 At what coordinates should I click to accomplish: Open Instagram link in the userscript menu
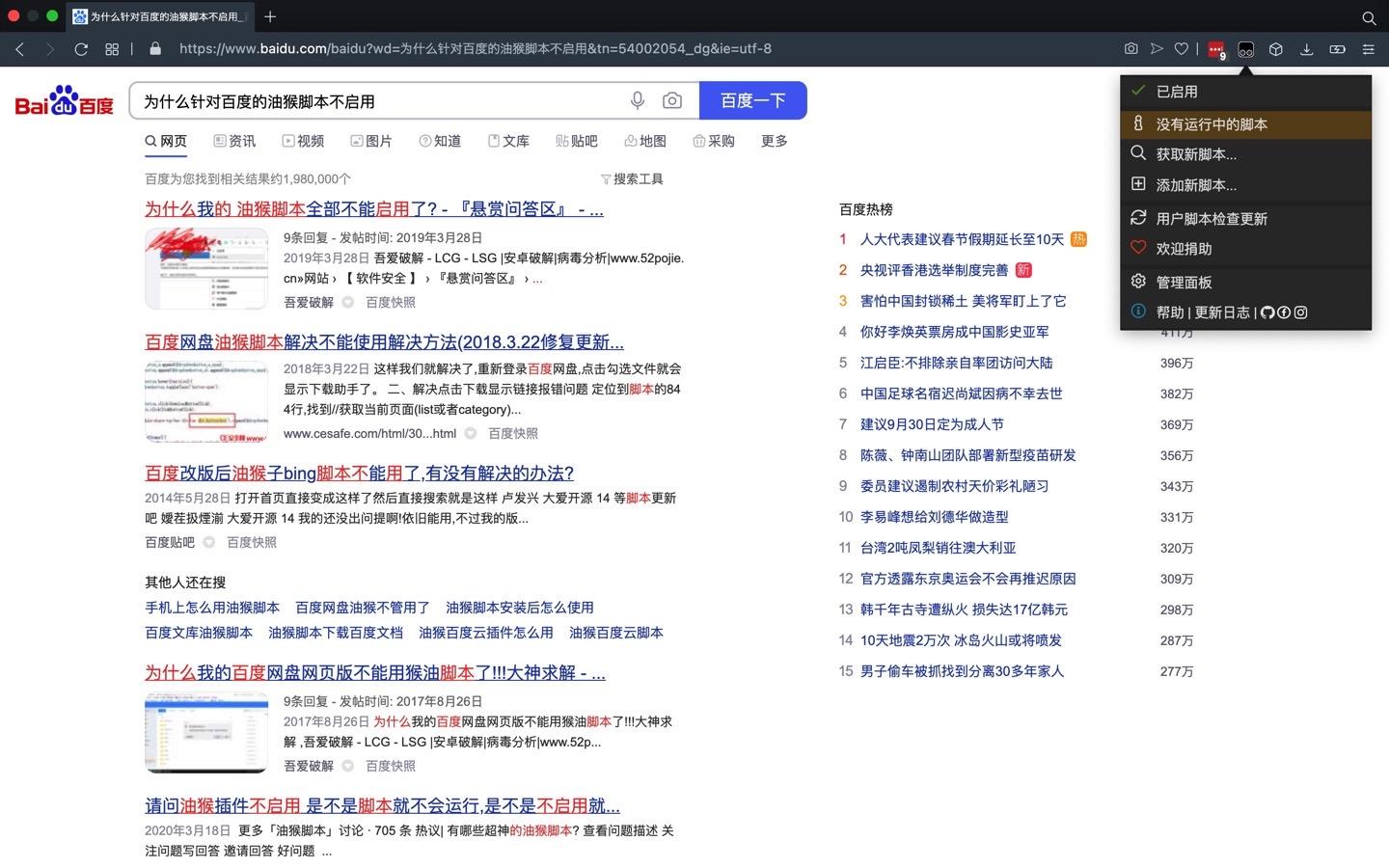click(1301, 312)
